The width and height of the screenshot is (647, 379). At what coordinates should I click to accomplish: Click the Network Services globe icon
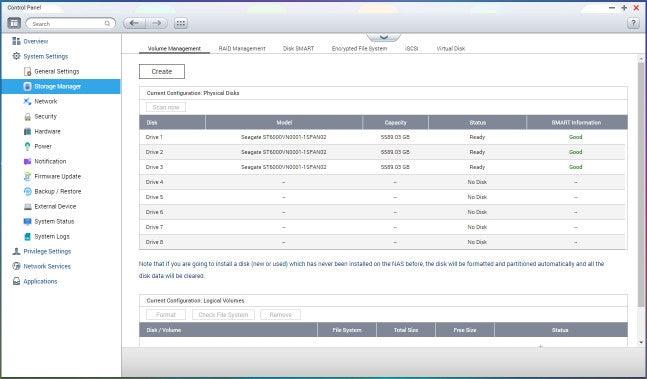[17, 266]
